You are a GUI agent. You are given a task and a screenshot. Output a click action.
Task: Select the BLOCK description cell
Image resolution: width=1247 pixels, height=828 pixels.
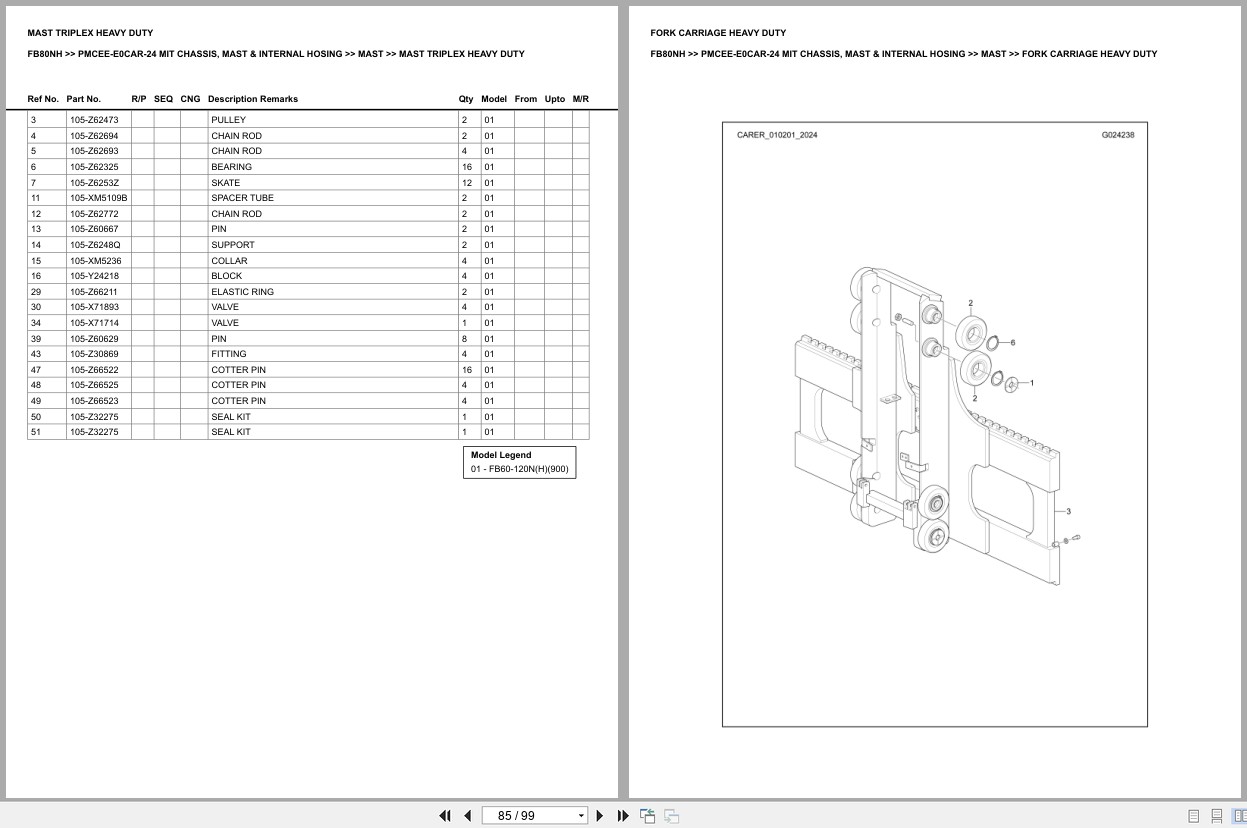tap(333, 276)
